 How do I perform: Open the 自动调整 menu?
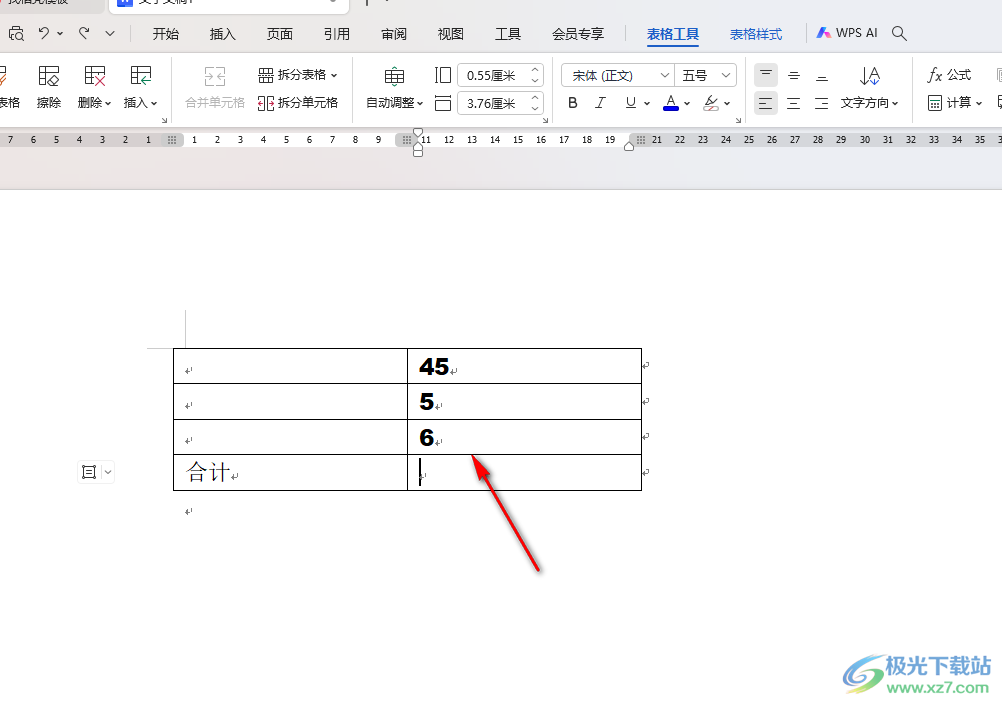point(394,88)
